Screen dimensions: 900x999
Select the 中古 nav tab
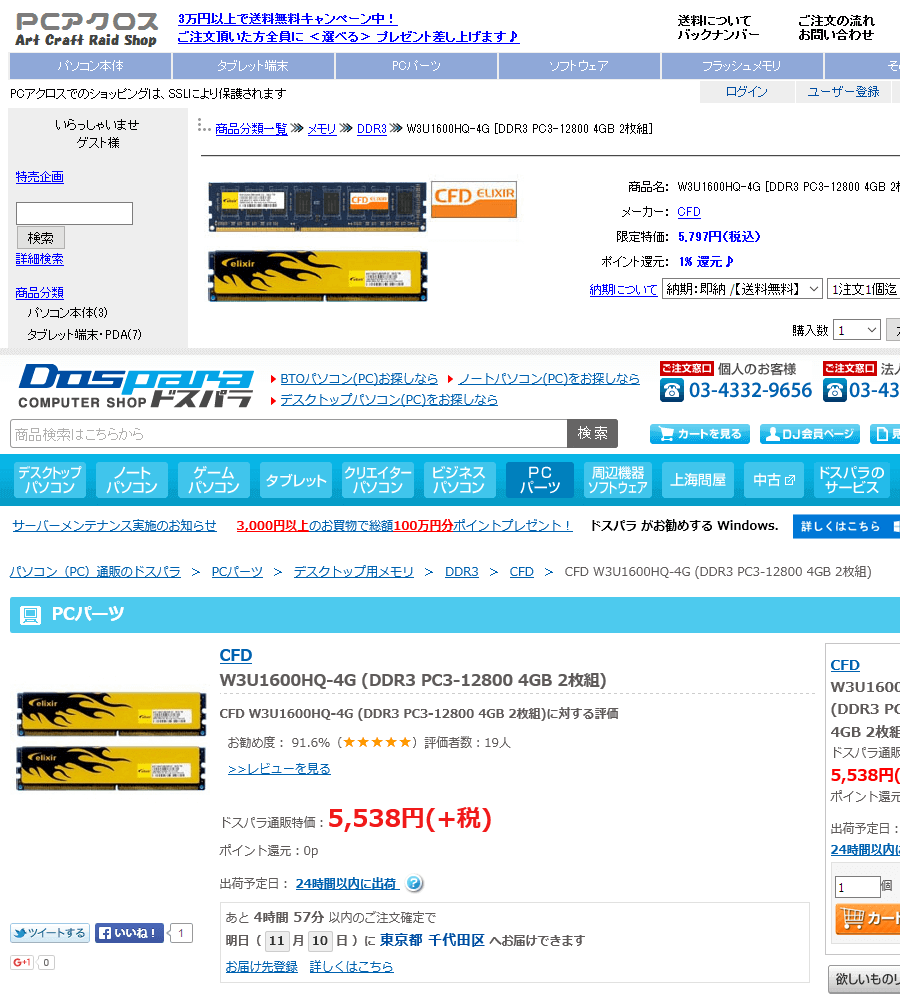775,480
